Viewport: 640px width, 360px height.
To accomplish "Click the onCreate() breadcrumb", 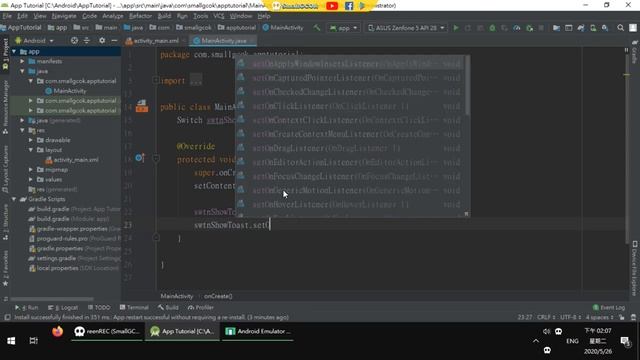I will click(218, 296).
